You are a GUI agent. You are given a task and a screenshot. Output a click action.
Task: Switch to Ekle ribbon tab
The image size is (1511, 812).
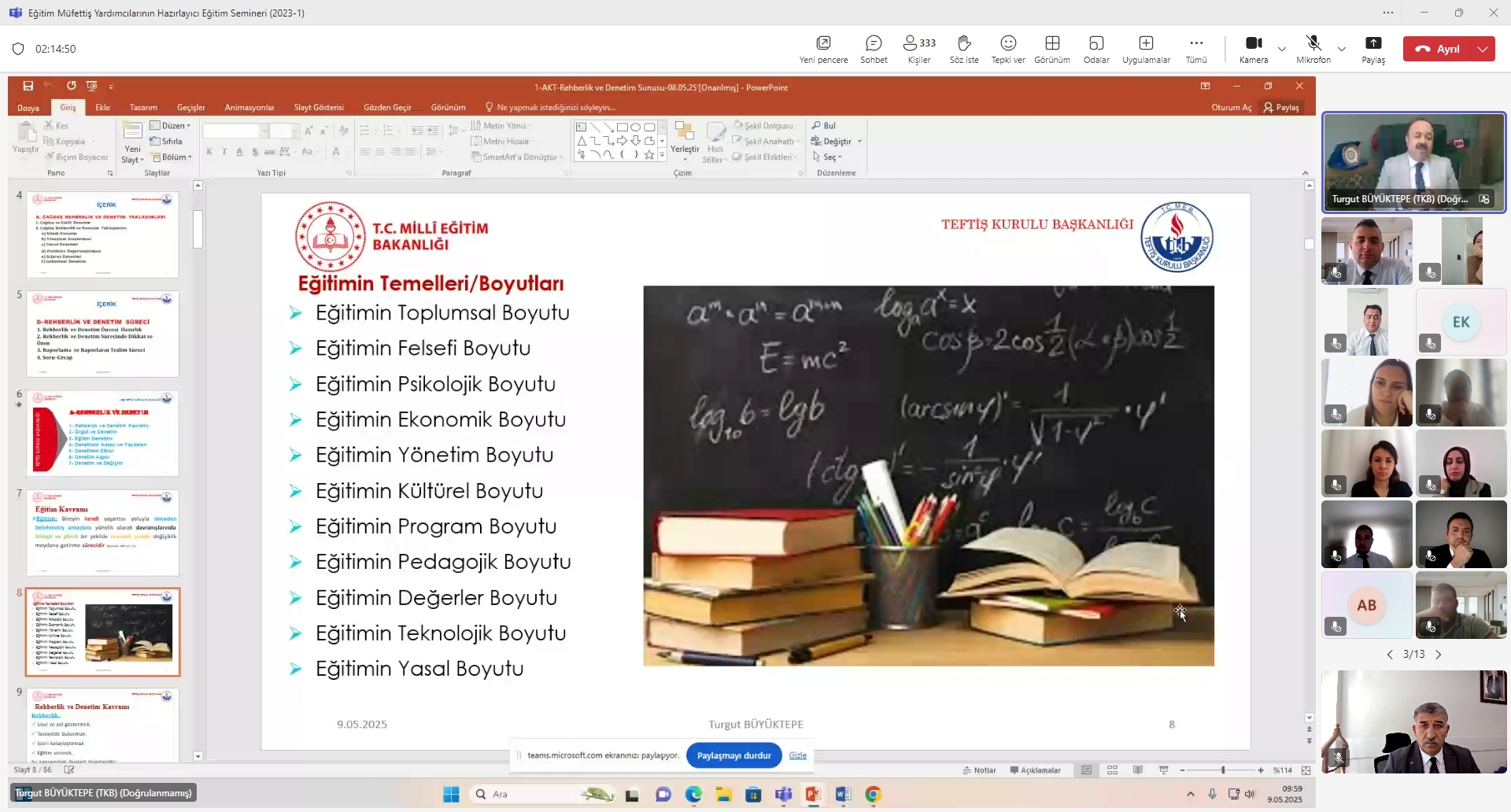pos(103,108)
